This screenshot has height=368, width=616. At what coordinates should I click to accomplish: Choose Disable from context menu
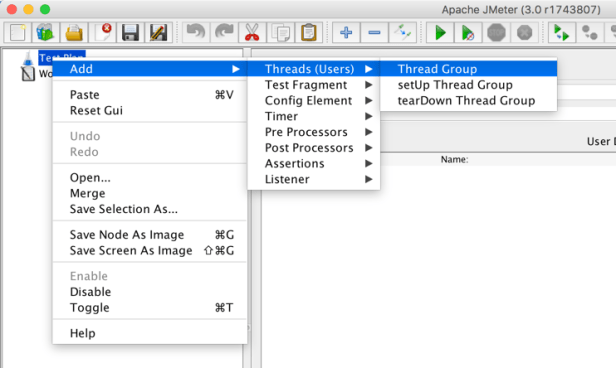pos(150,292)
